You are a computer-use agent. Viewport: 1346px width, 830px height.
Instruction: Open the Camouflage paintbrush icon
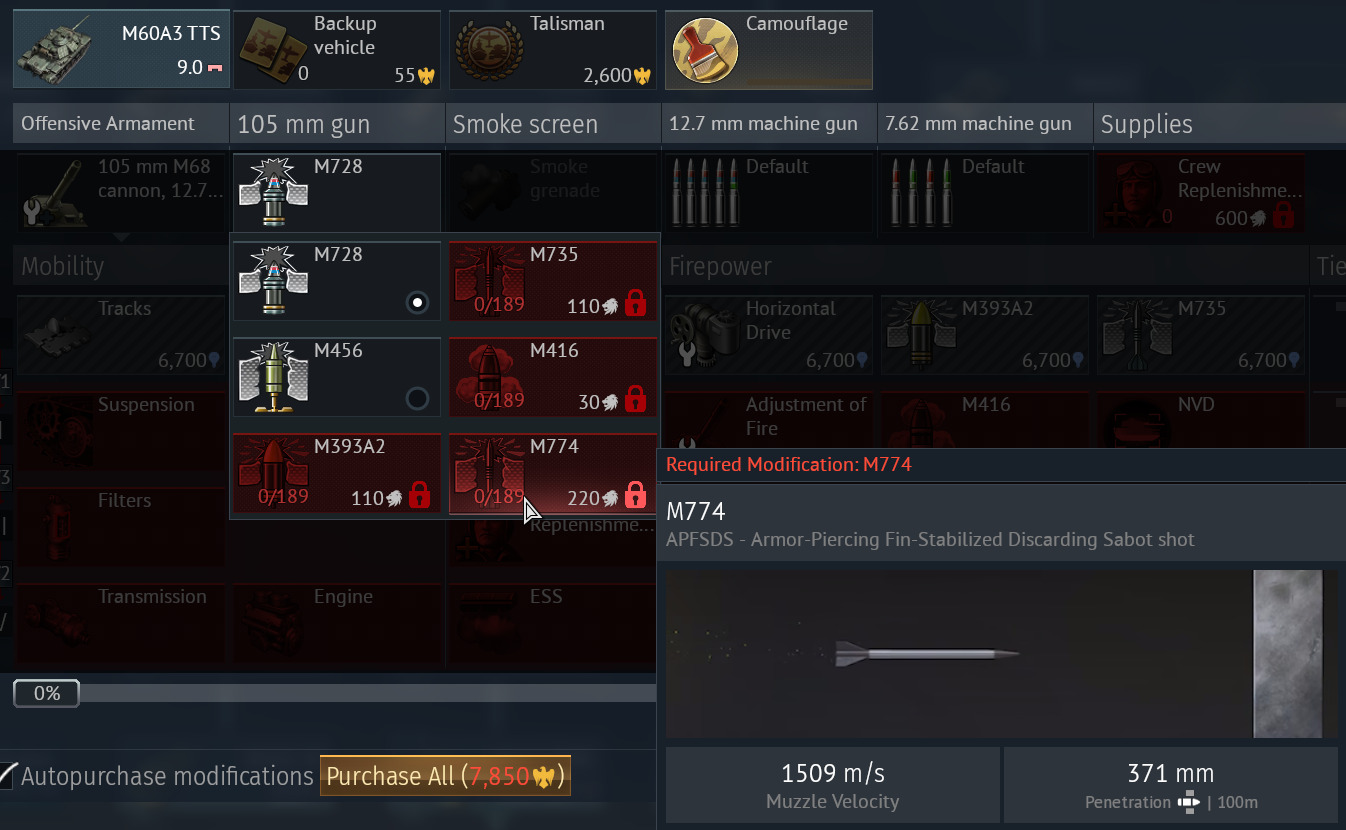[x=705, y=50]
